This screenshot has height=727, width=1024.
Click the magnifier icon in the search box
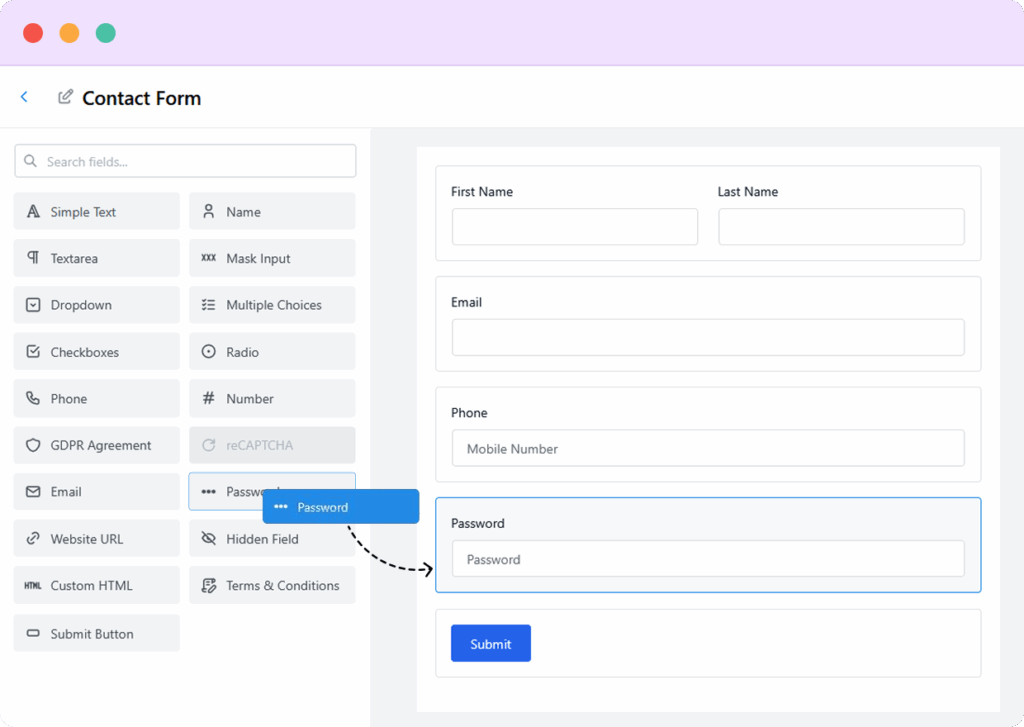30,160
